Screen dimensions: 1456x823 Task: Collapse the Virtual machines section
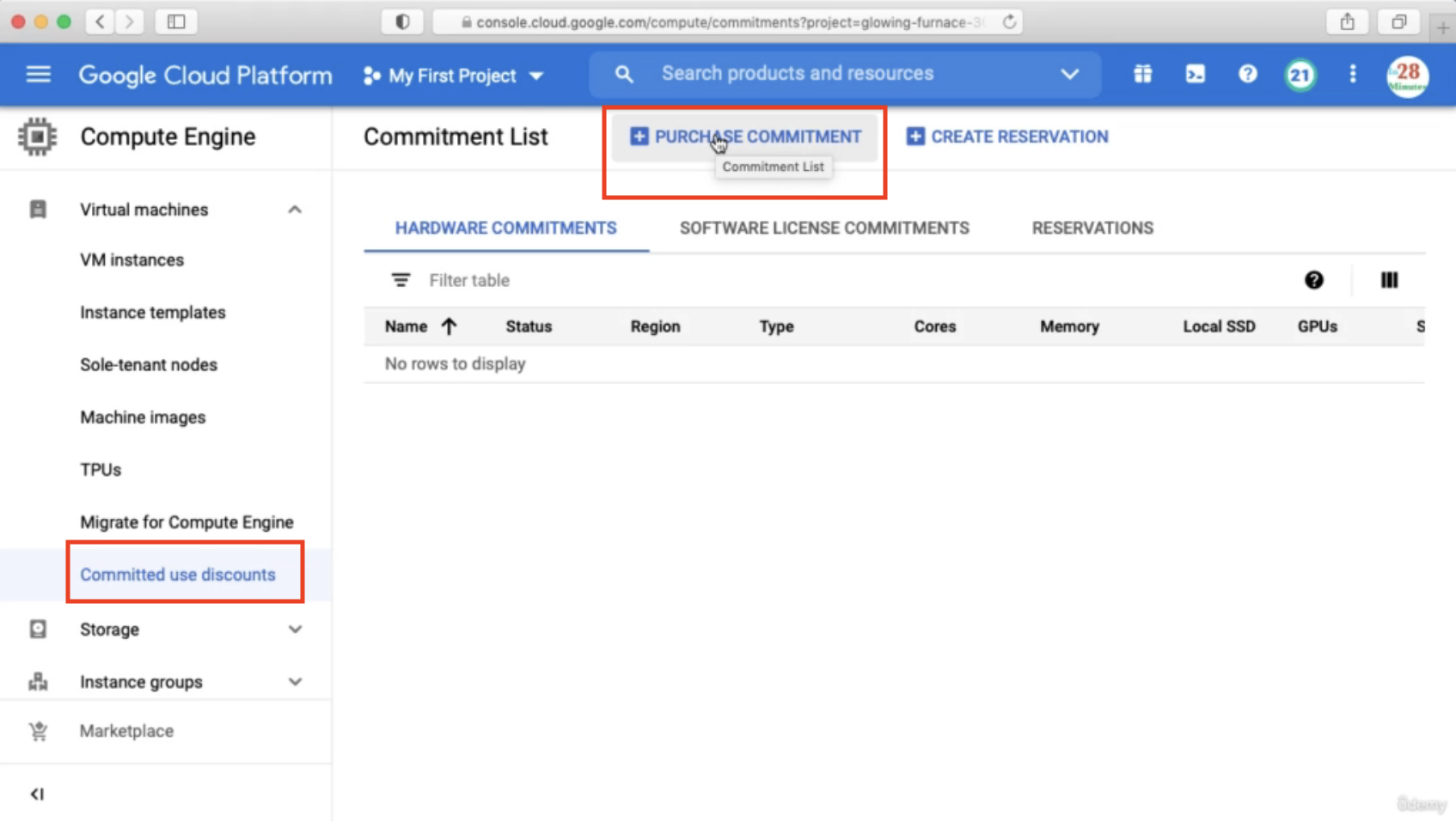(x=295, y=210)
